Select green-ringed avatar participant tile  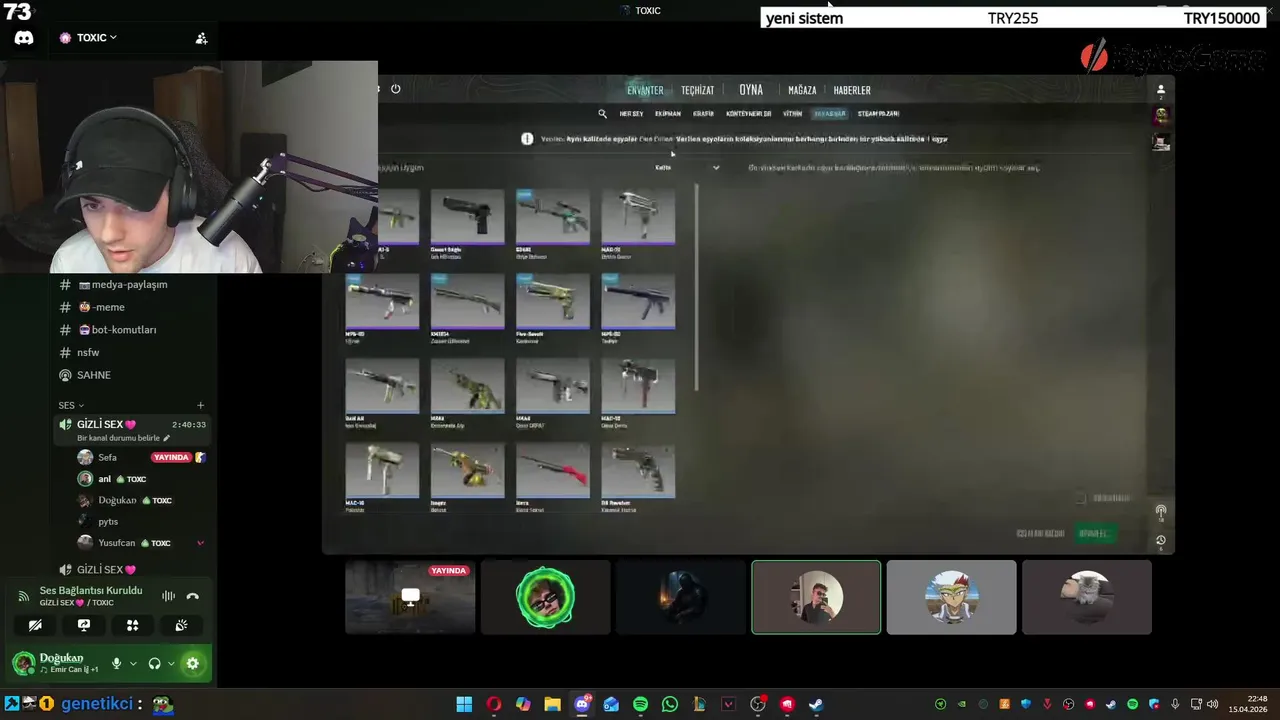545,597
